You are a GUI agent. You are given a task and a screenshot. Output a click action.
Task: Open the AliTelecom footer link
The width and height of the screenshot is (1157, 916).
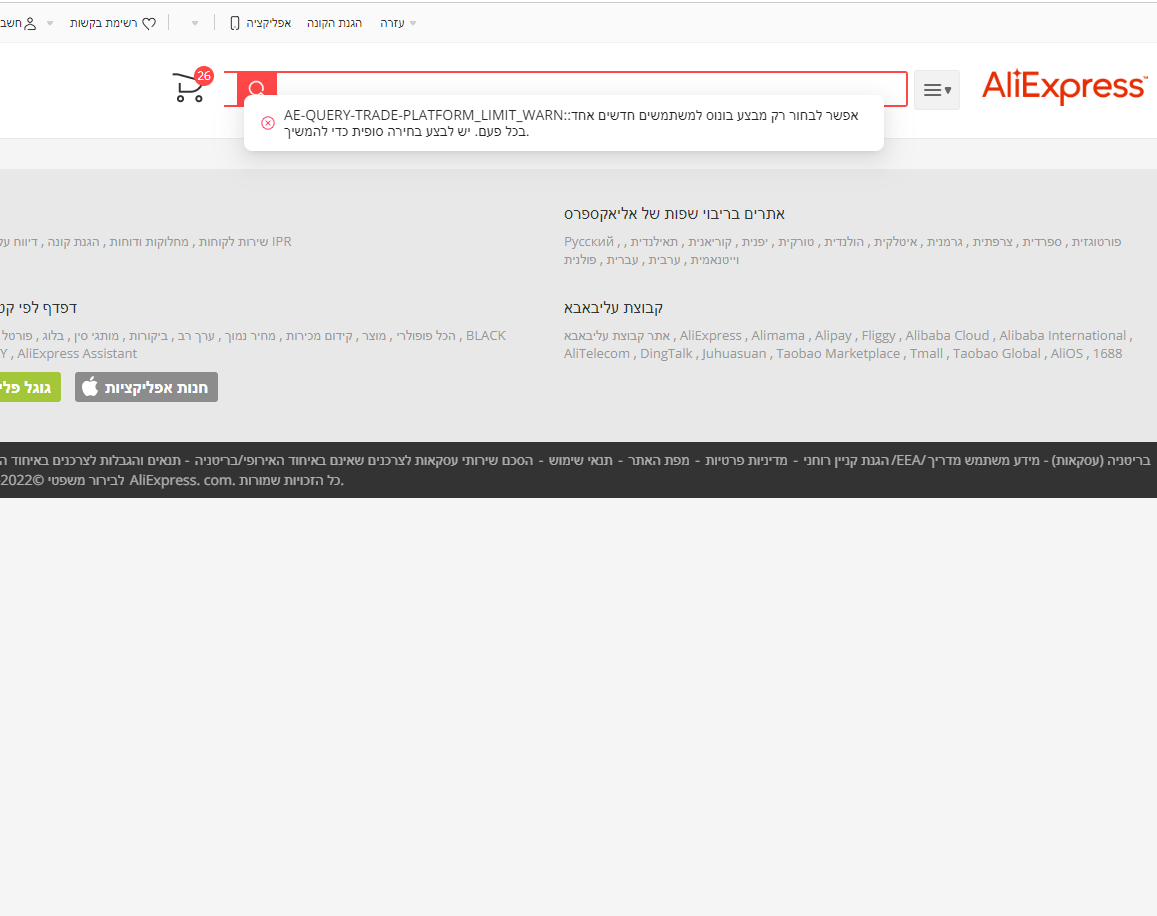point(597,354)
